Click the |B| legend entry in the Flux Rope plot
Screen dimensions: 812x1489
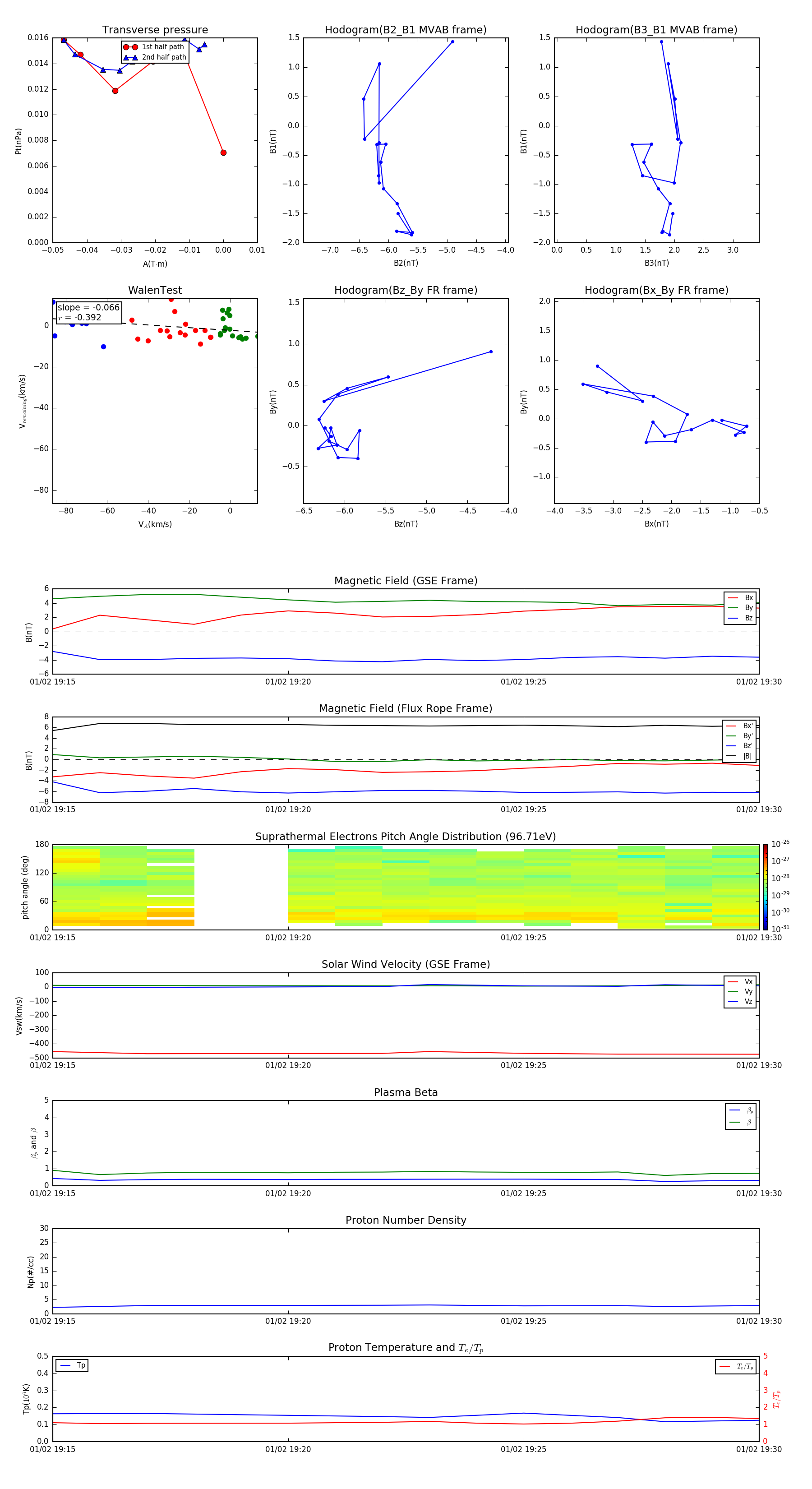pyautogui.click(x=739, y=756)
